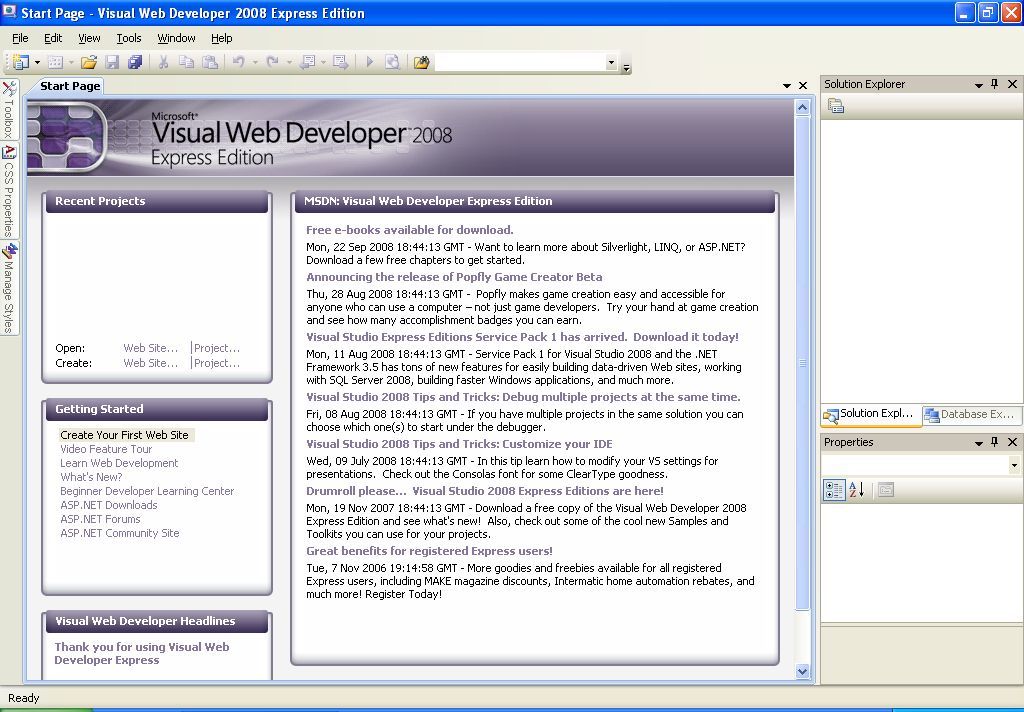The height and width of the screenshot is (712, 1024).
Task: Open Solution Explorer window position dropdown
Action: 979,85
